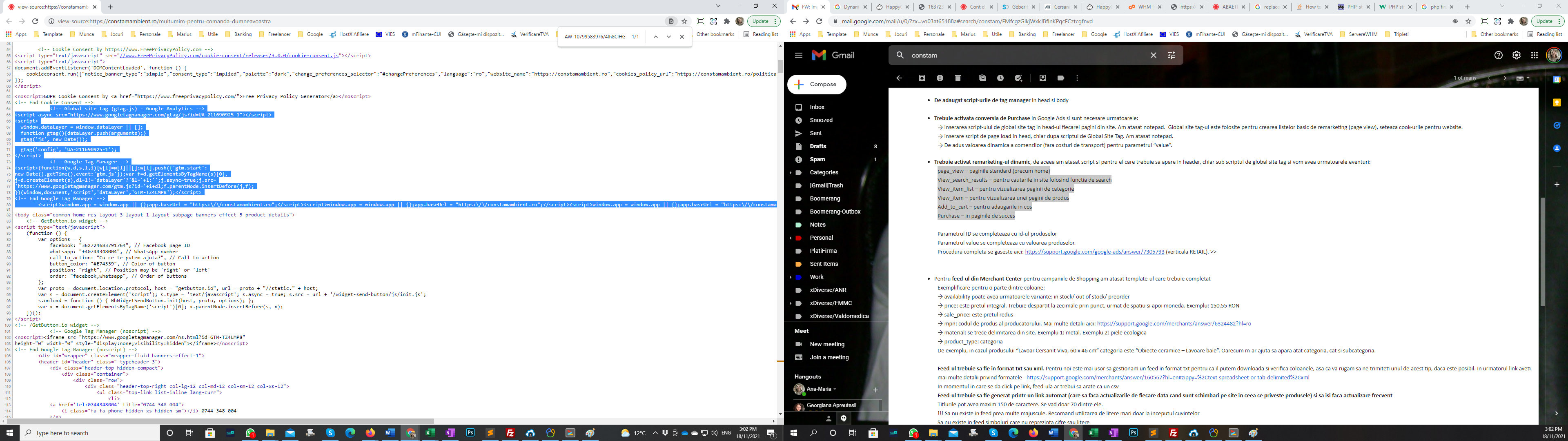Delete the open email with trash icon
This screenshot has width=1568, height=441.
point(958,78)
